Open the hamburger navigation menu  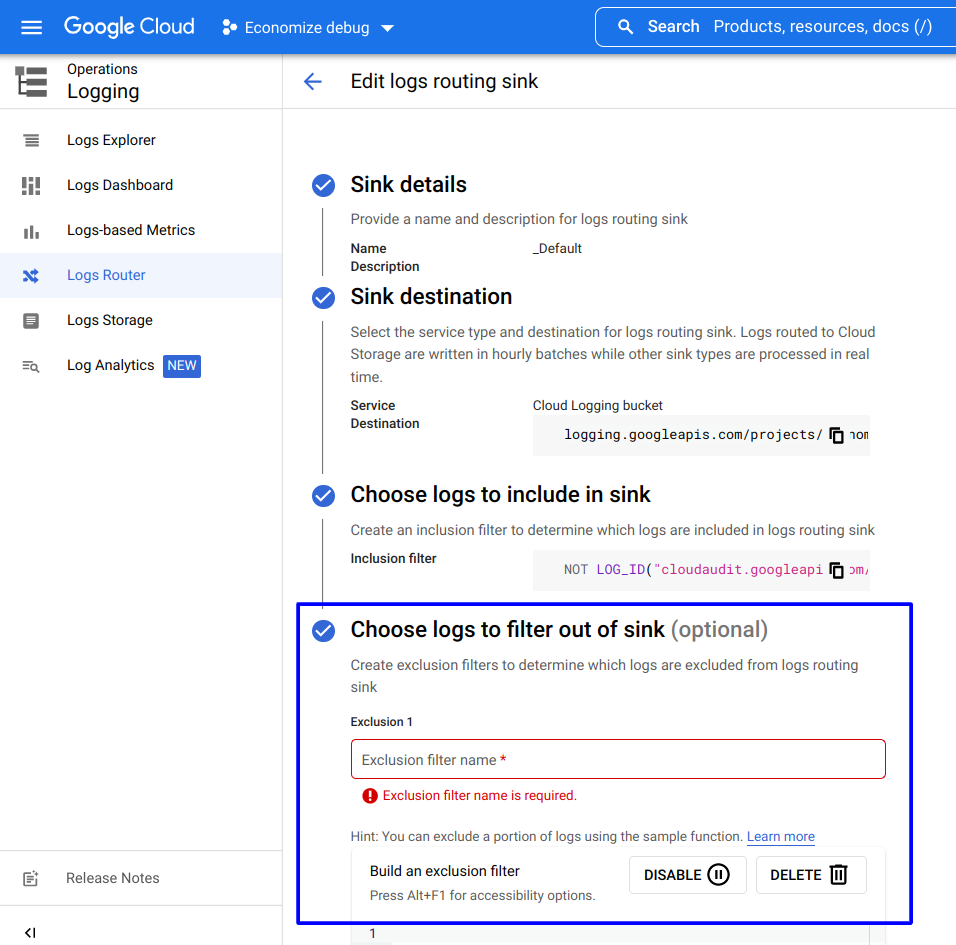[31, 27]
